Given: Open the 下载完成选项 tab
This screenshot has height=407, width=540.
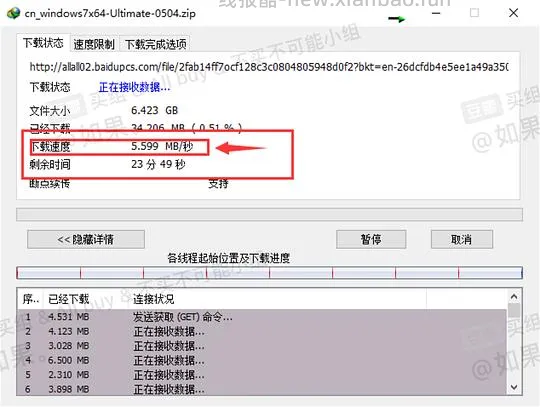Looking at the screenshot, I should point(155,44).
